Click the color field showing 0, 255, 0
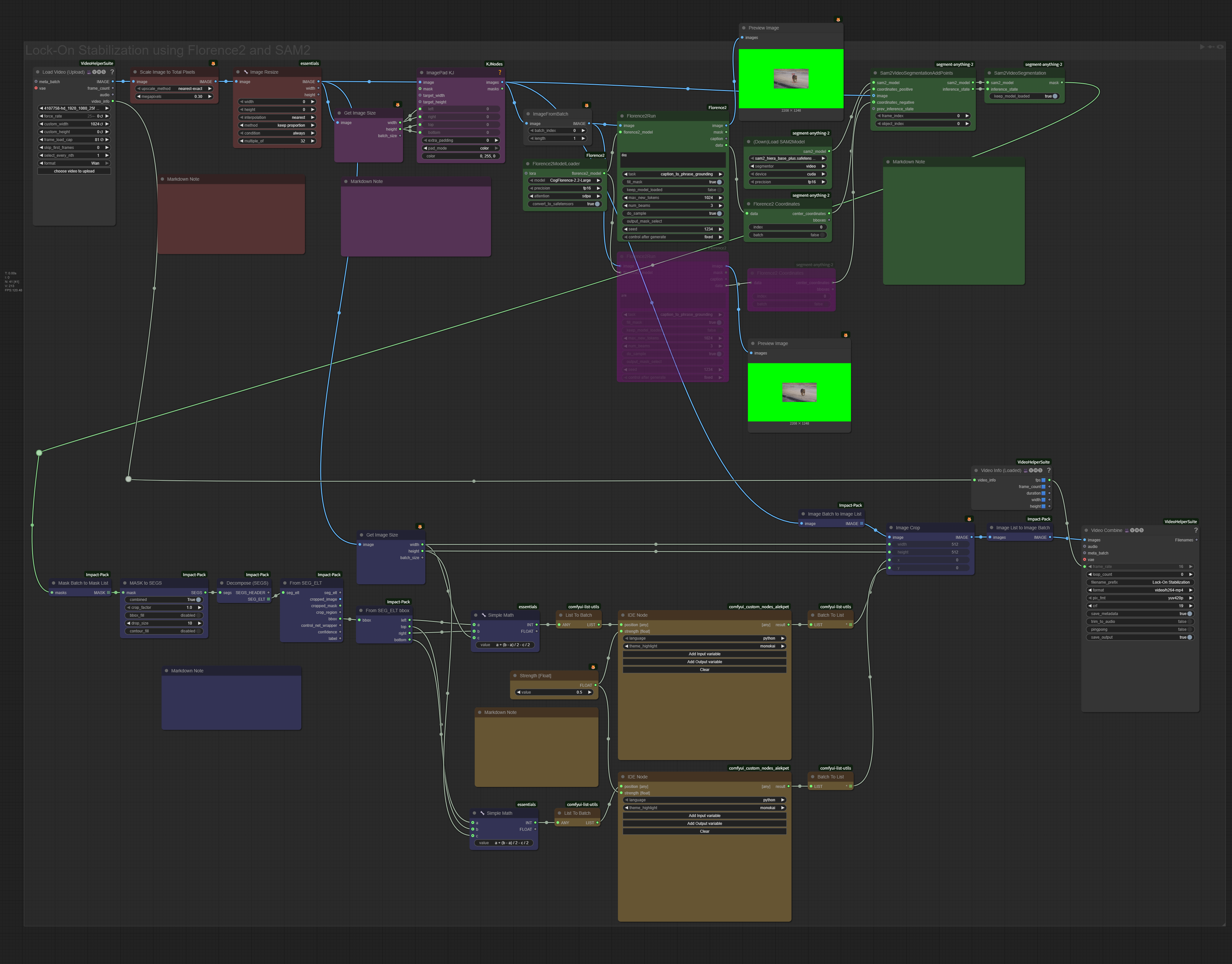1232x964 pixels. coord(460,156)
